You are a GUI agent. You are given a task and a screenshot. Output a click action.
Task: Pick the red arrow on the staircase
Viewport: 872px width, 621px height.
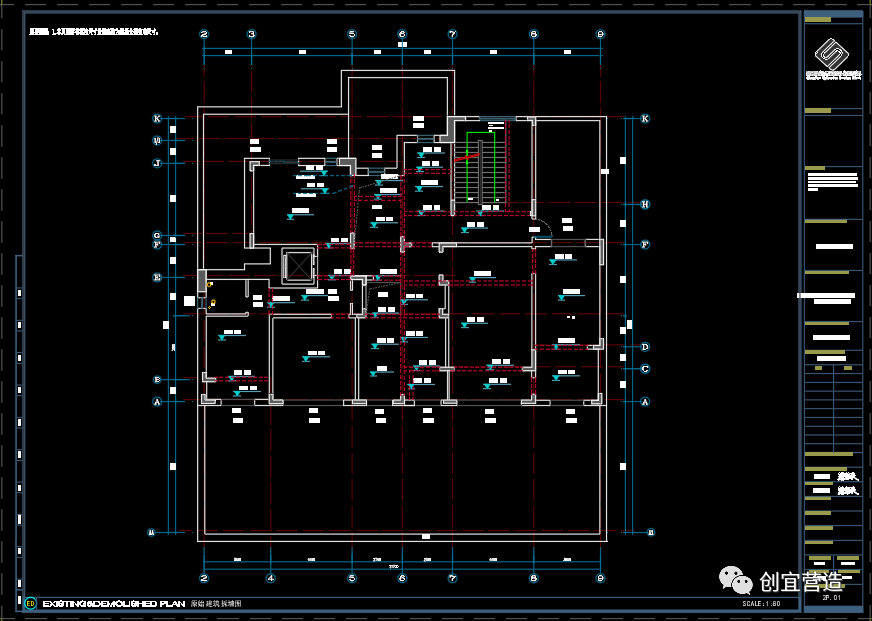point(467,157)
